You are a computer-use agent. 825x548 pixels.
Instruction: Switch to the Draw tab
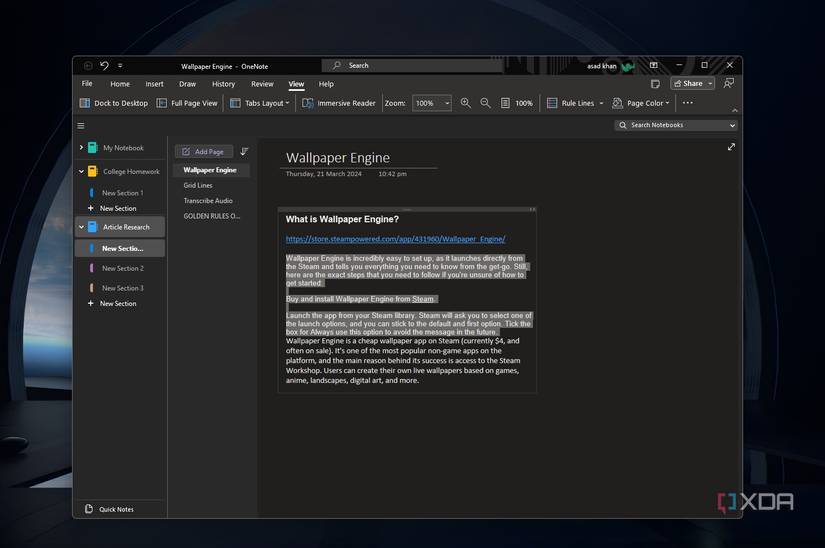(187, 84)
